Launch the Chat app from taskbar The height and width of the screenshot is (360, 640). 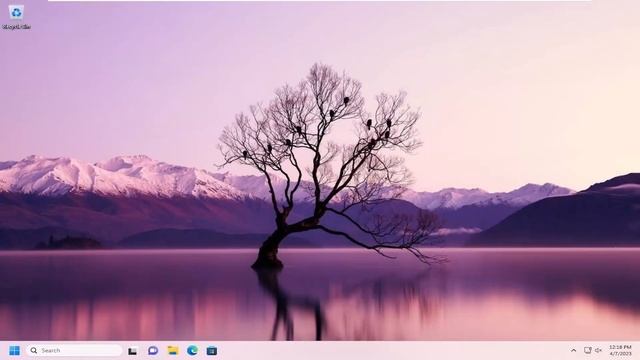tap(153, 350)
